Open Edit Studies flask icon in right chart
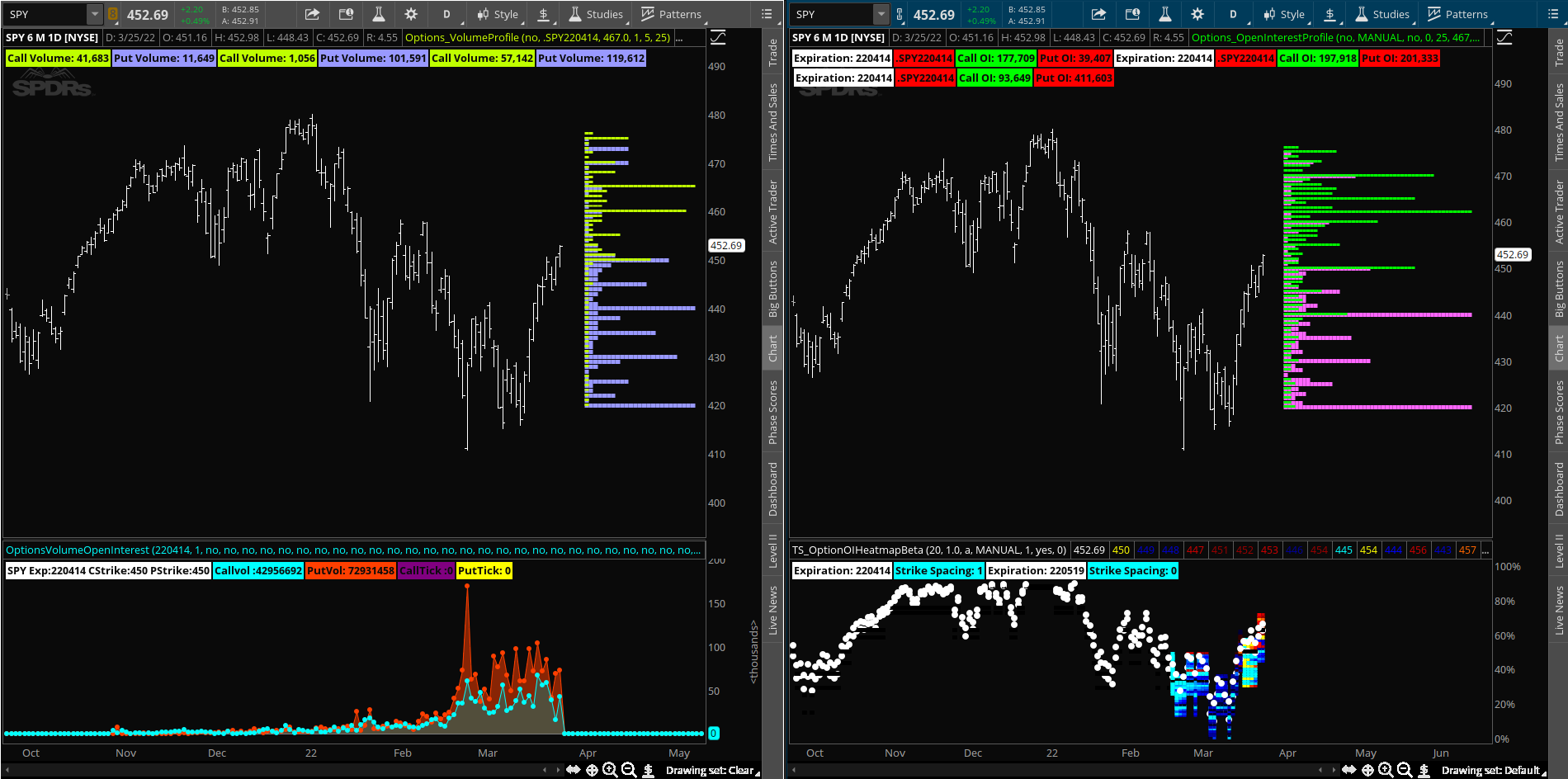 [1164, 14]
